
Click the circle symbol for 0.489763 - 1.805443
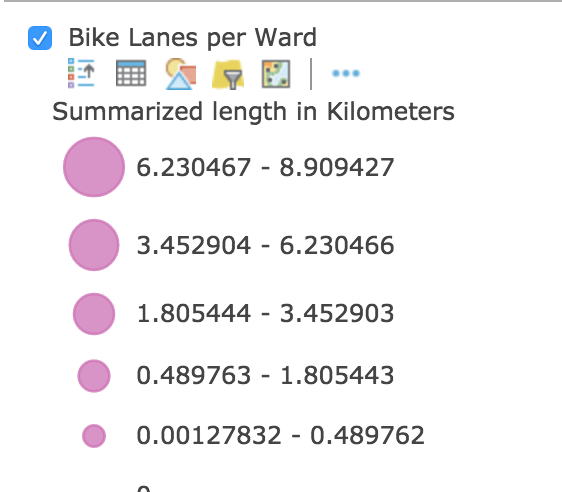coord(94,376)
